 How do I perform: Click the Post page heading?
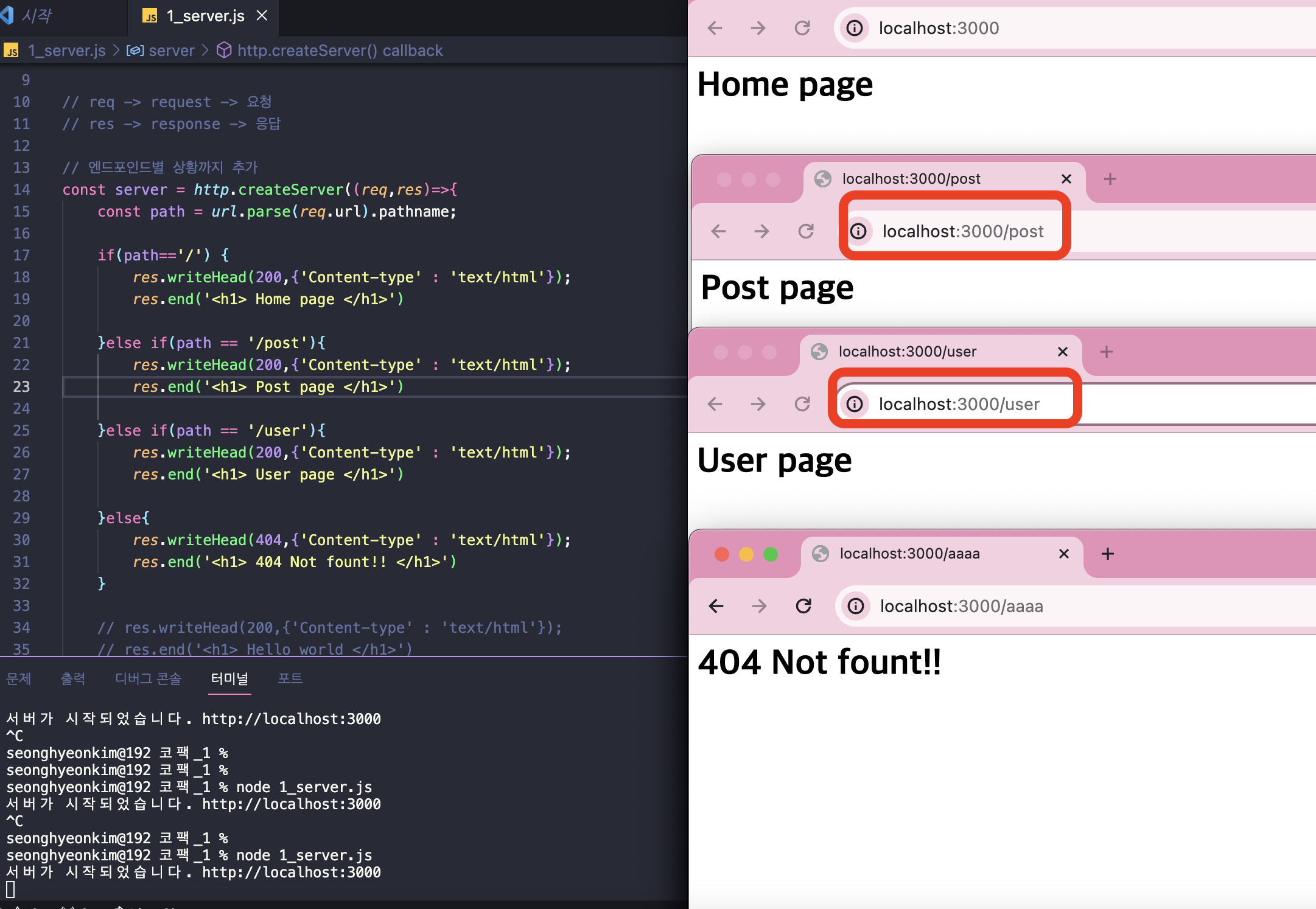[777, 288]
